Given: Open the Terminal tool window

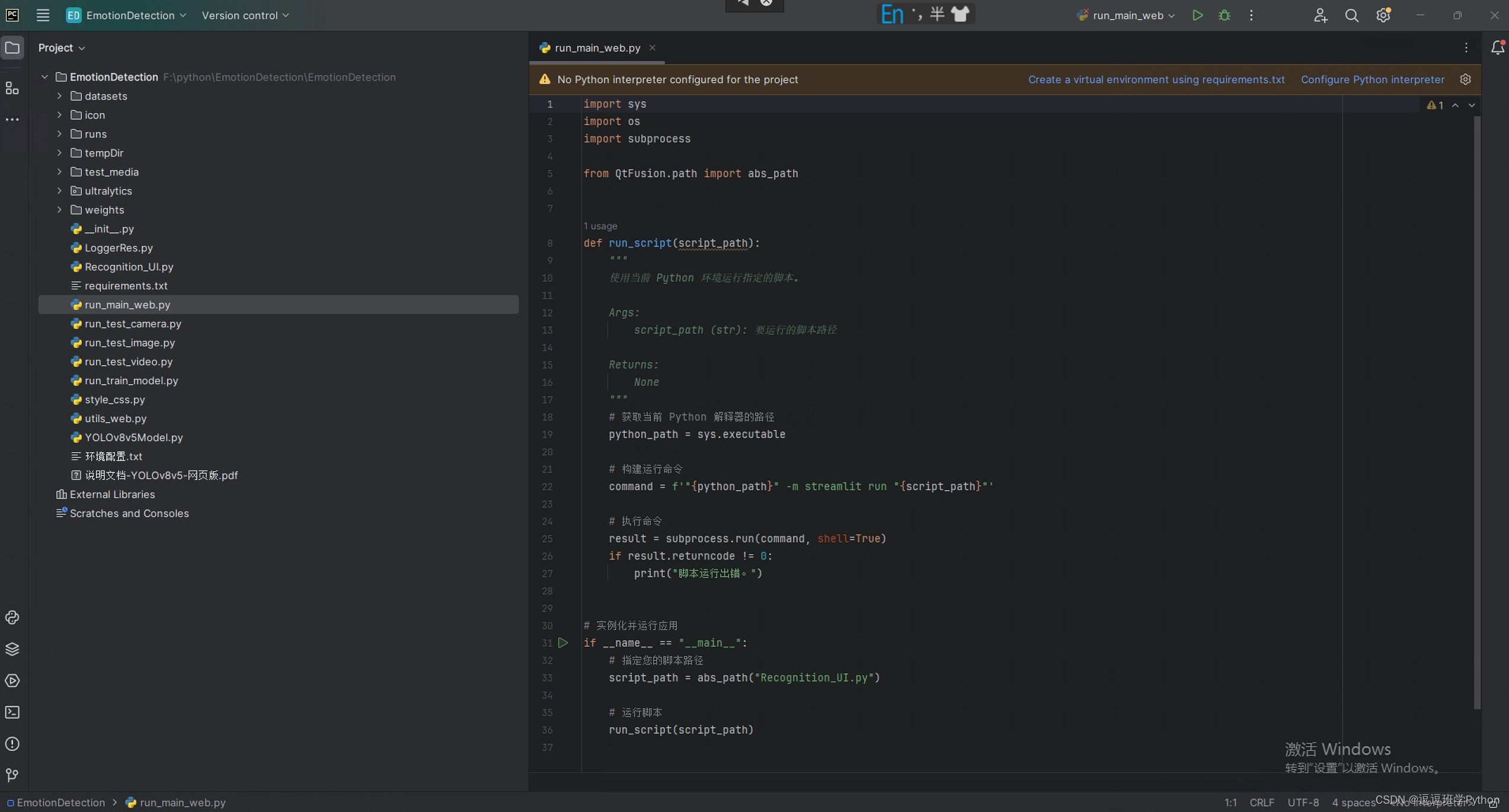Looking at the screenshot, I should click(x=12, y=712).
